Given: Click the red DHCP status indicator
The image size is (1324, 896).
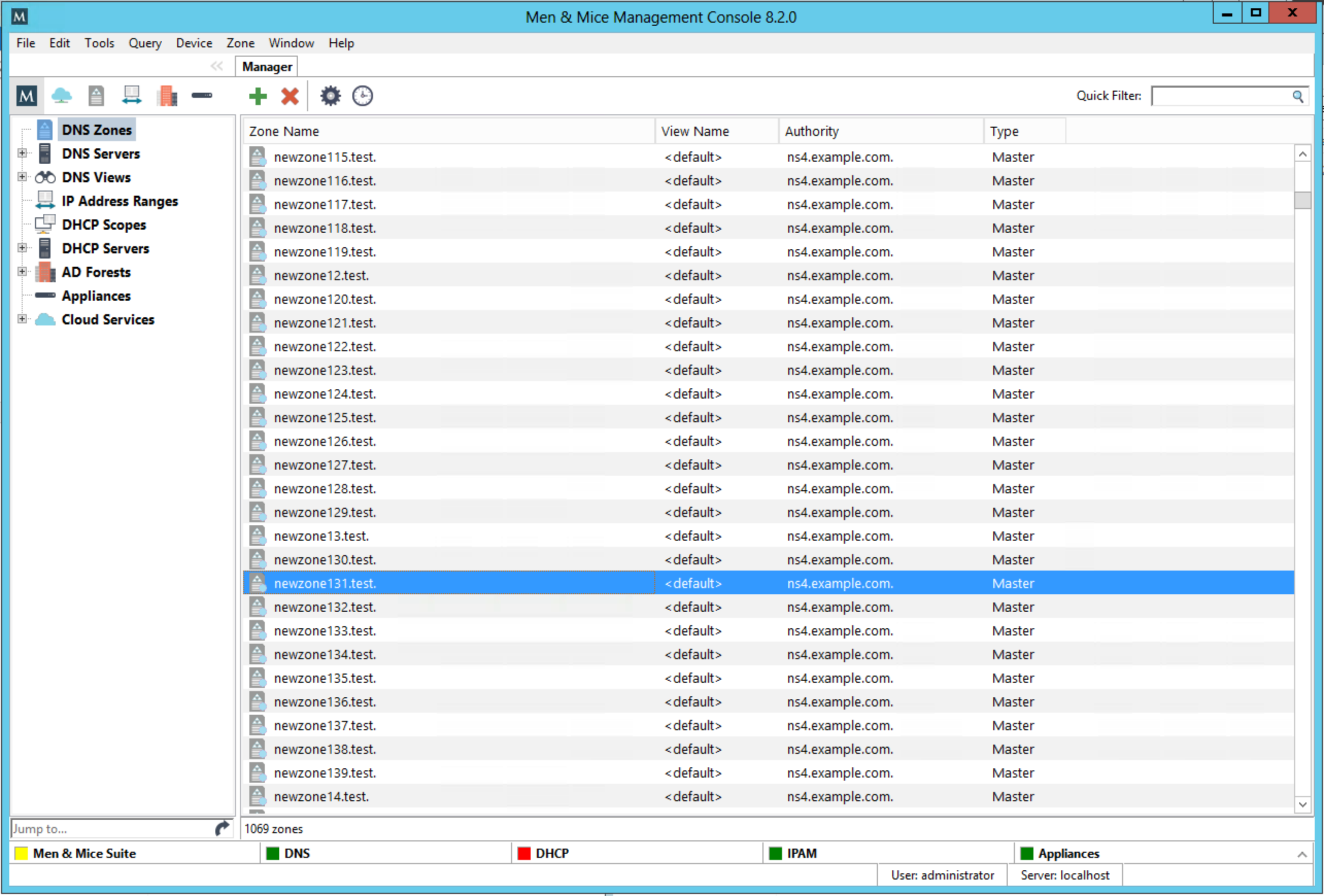Looking at the screenshot, I should 523,853.
